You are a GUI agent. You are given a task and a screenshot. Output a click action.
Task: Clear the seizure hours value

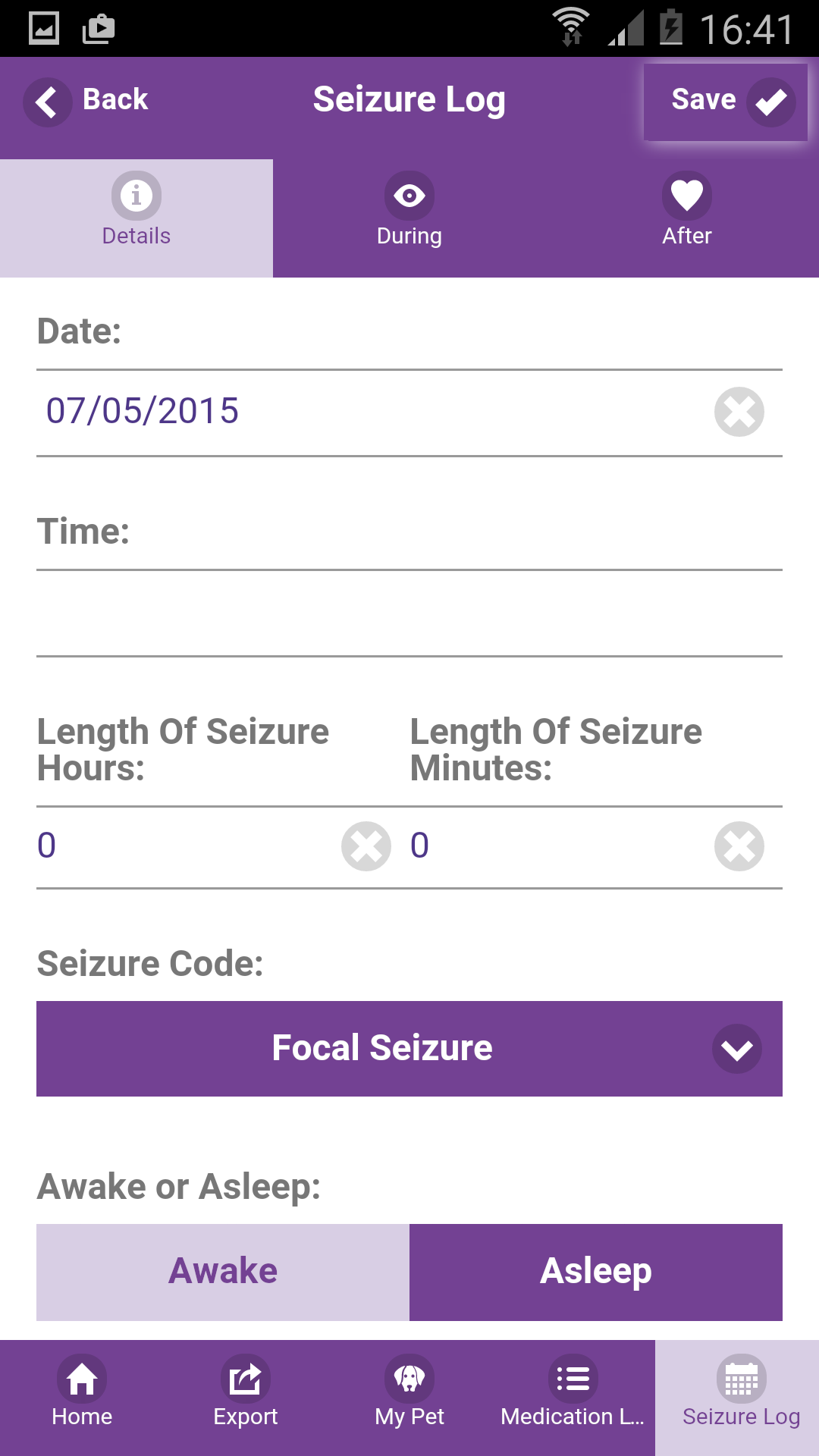[366, 846]
